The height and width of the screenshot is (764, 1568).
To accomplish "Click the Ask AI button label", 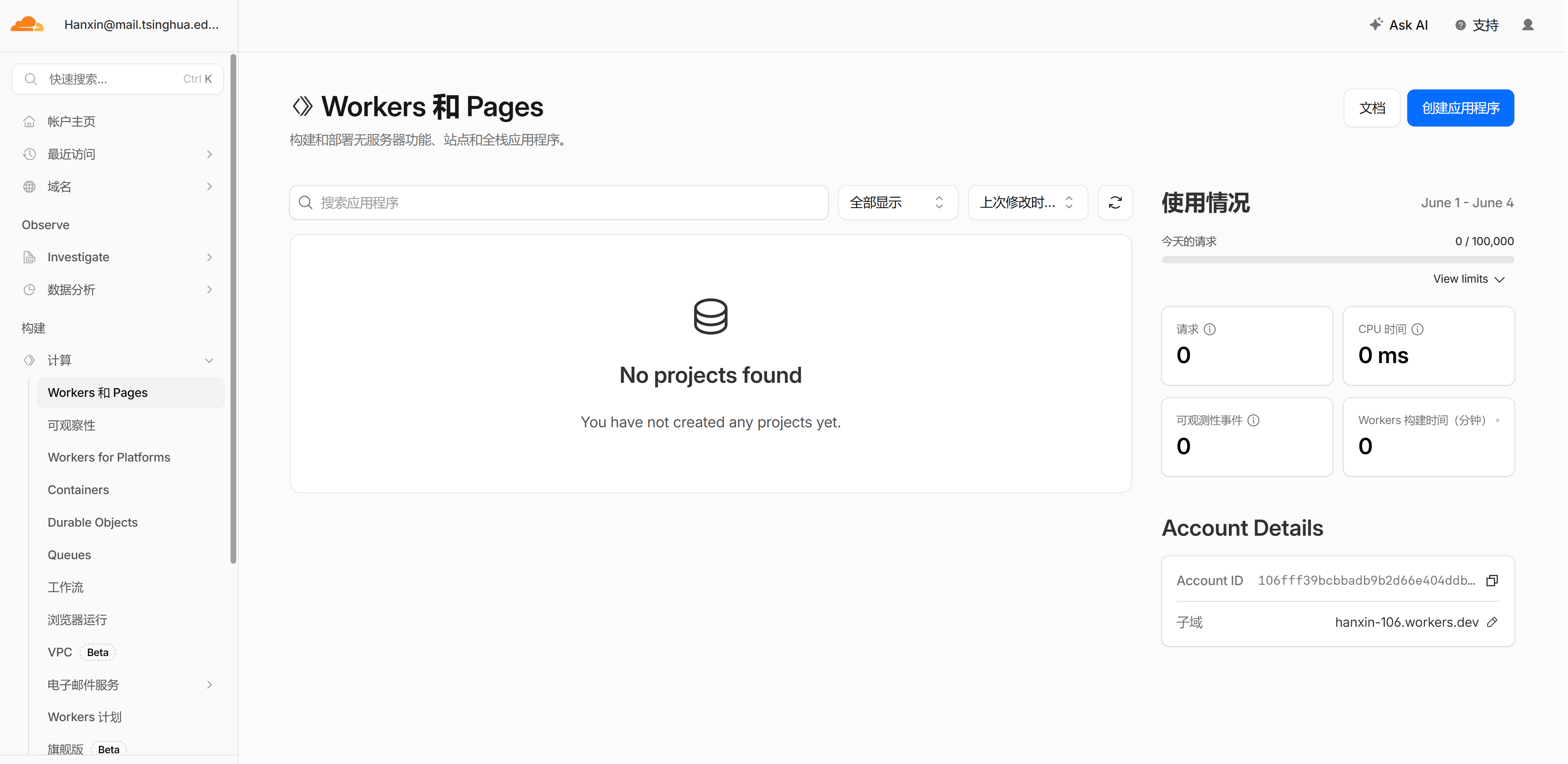I will click(1408, 25).
